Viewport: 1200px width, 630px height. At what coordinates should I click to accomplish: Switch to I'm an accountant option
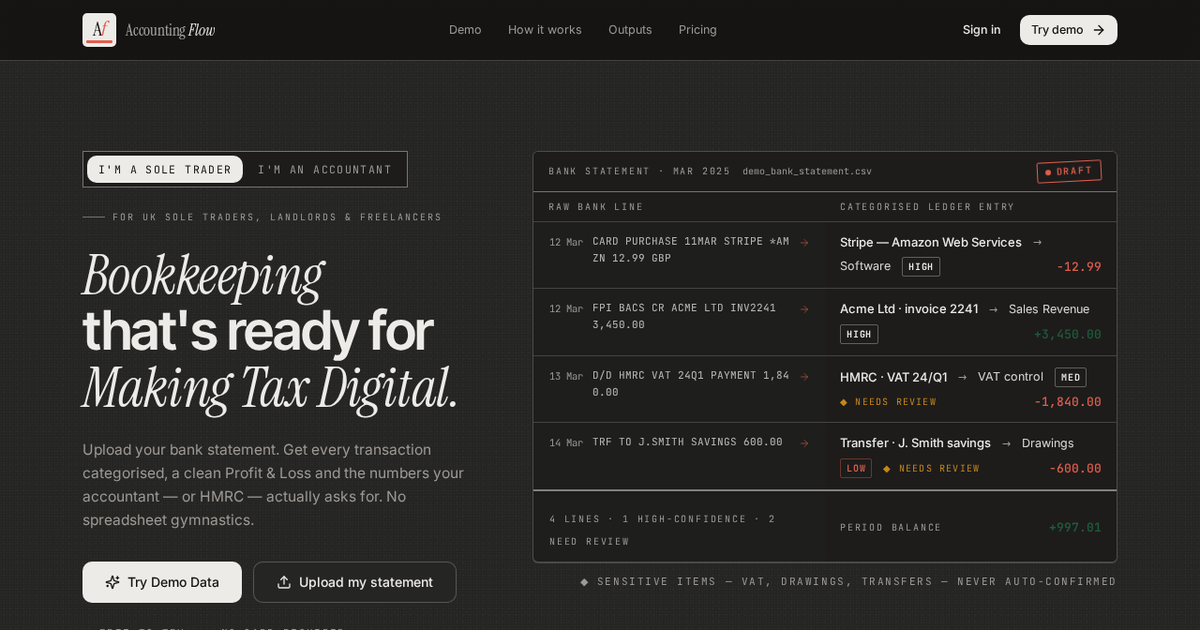tap(325, 169)
